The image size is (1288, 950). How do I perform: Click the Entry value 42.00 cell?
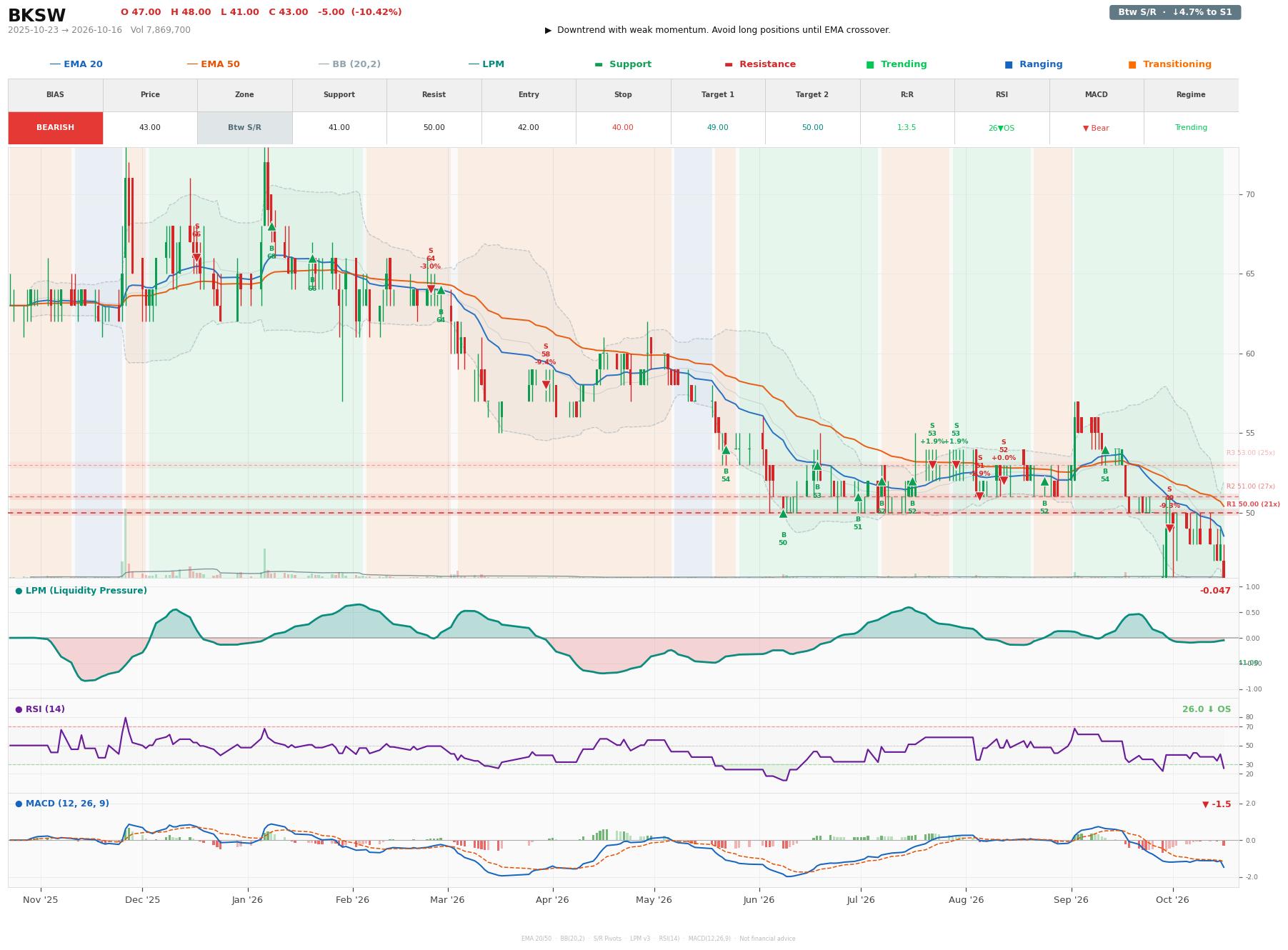tap(529, 128)
